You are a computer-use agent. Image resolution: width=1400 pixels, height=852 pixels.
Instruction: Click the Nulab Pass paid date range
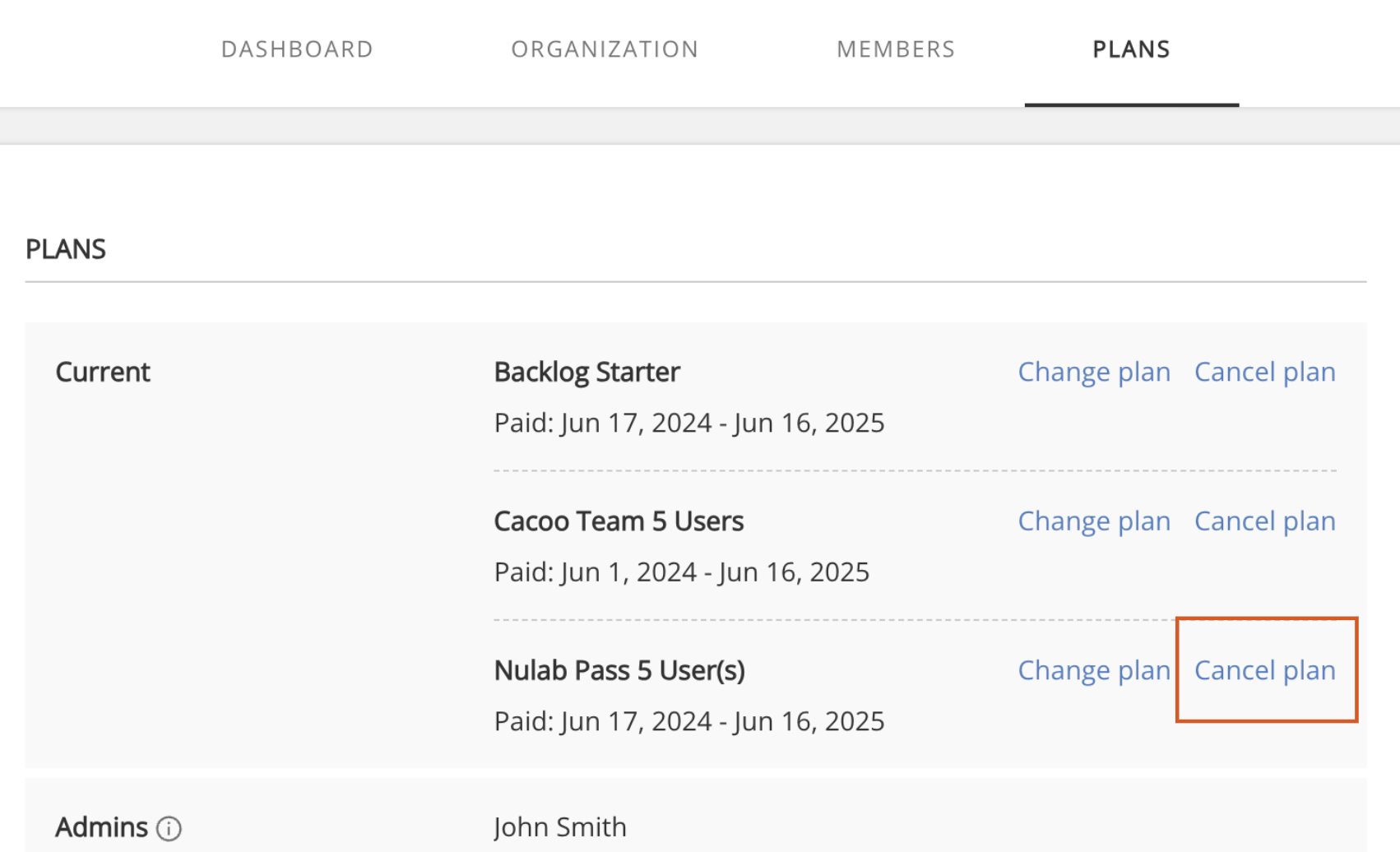click(689, 721)
